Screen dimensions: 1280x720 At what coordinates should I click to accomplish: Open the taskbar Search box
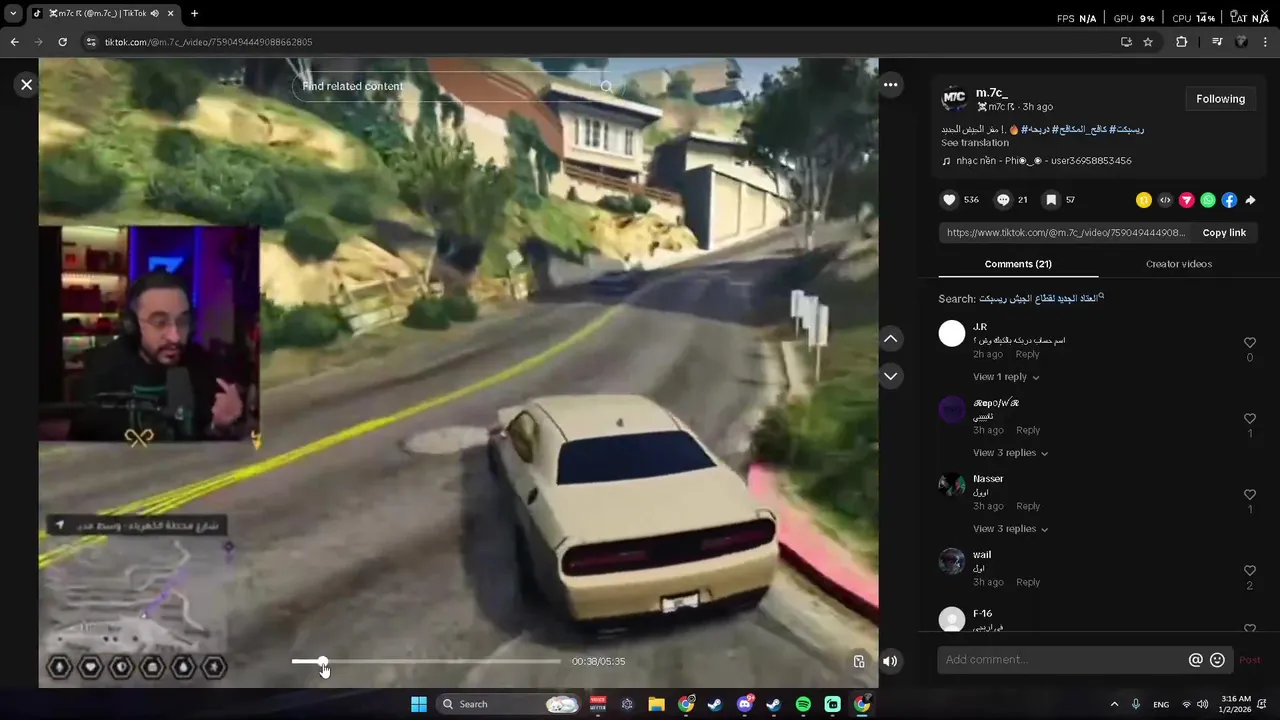point(510,704)
